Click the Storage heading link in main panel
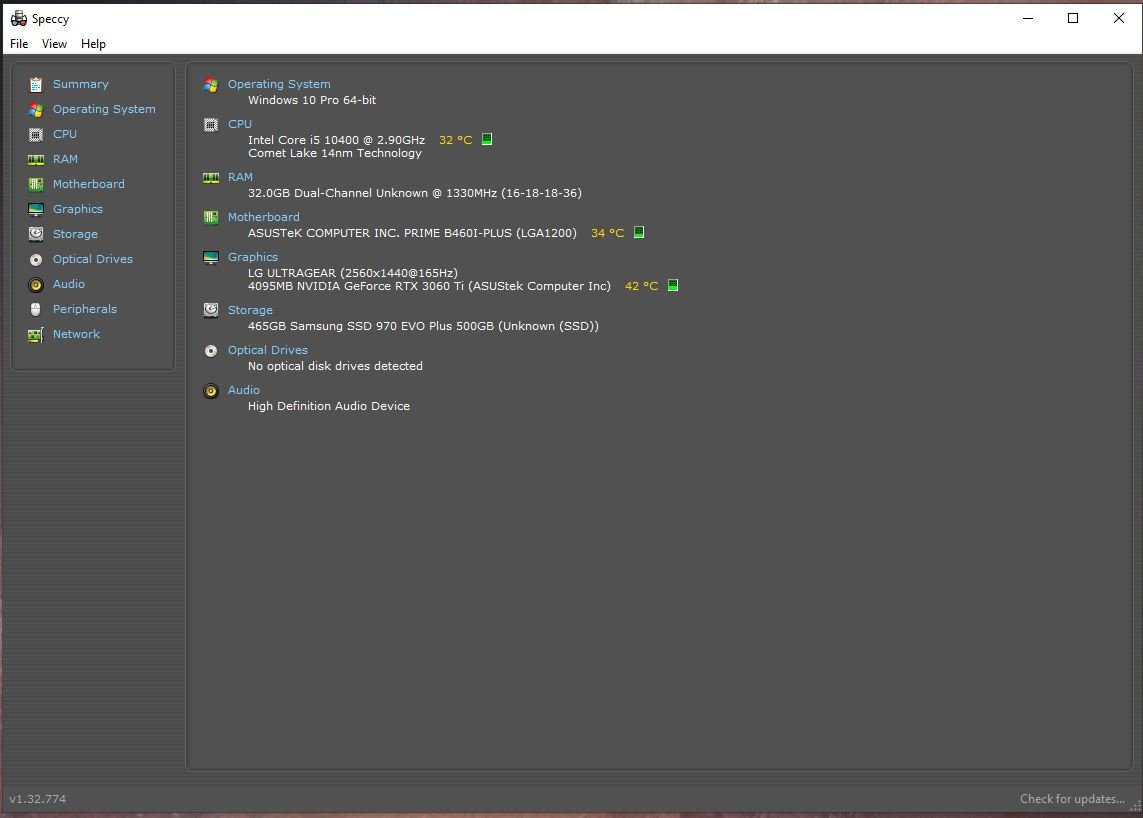 [250, 311]
